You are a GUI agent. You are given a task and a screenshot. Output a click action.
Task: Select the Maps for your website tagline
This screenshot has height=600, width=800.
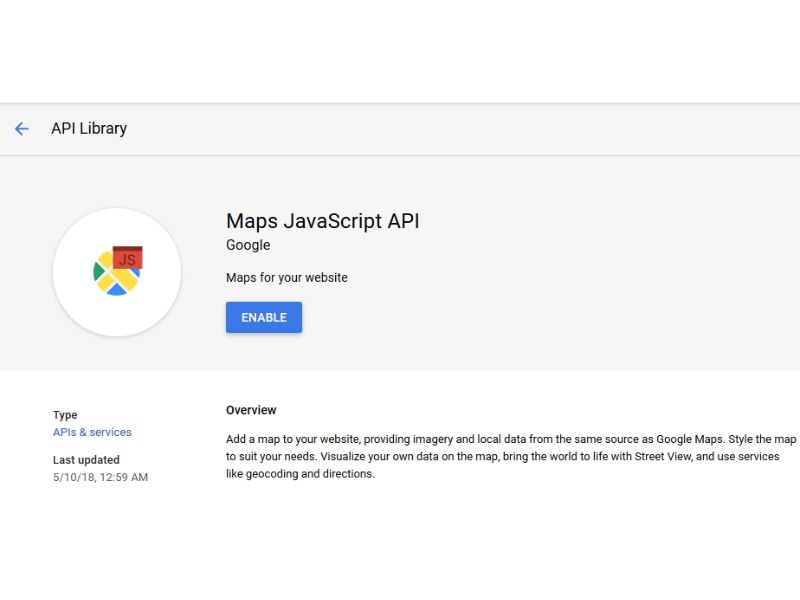(x=287, y=277)
